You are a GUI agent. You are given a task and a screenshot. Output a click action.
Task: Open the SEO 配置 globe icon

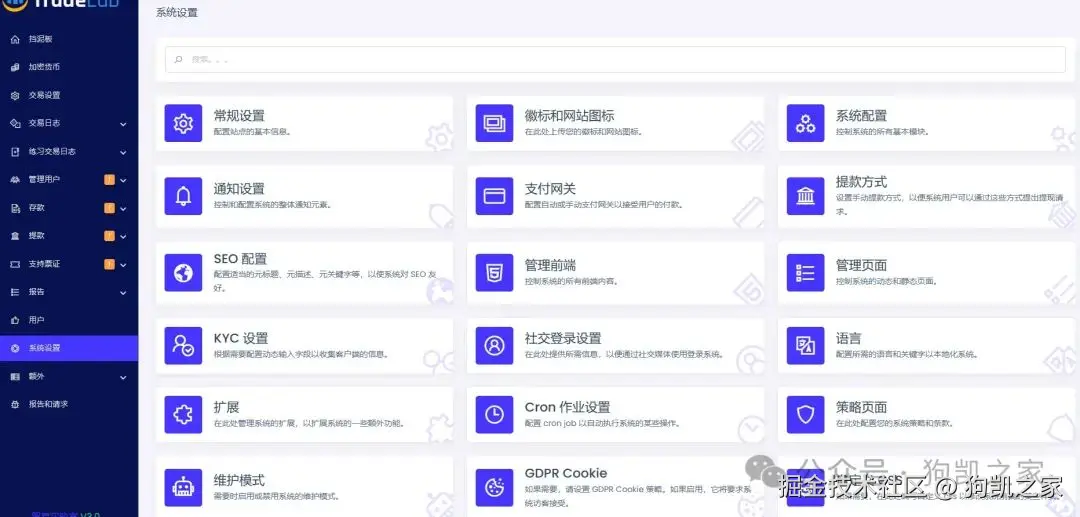point(183,273)
